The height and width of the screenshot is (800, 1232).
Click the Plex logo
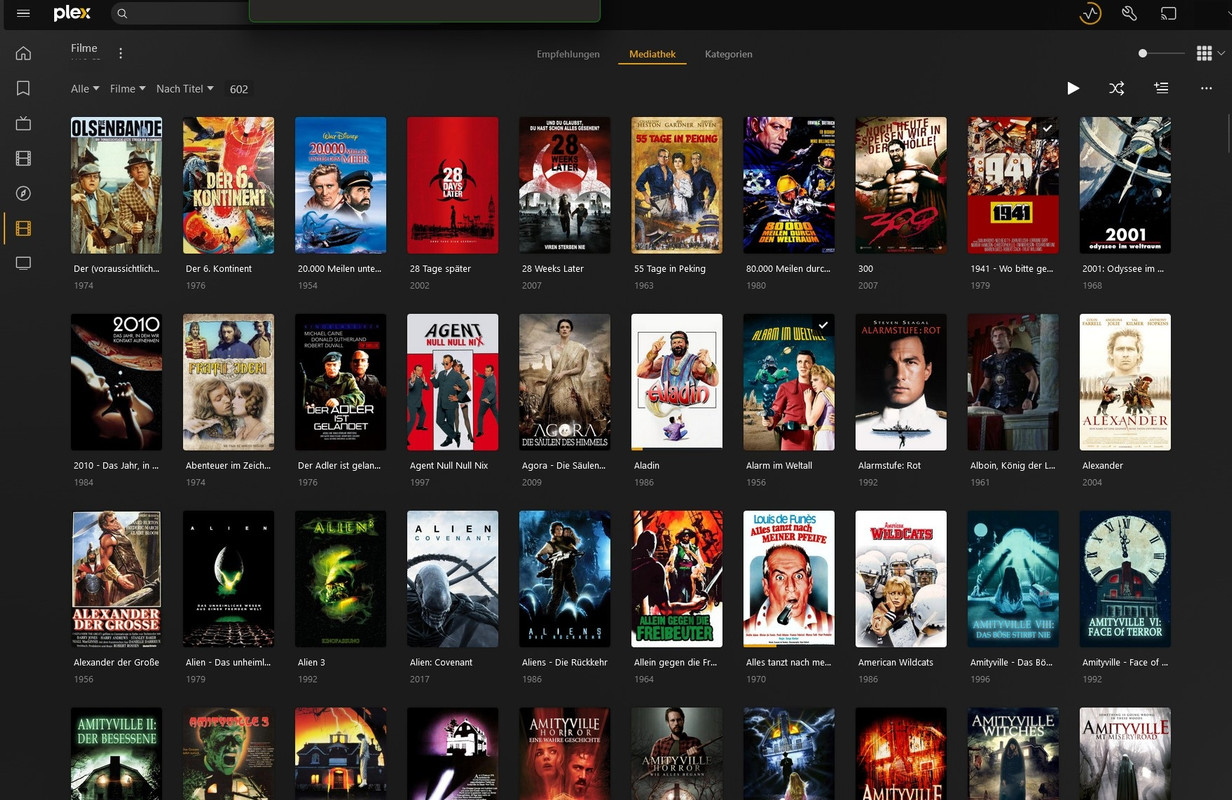click(x=72, y=13)
